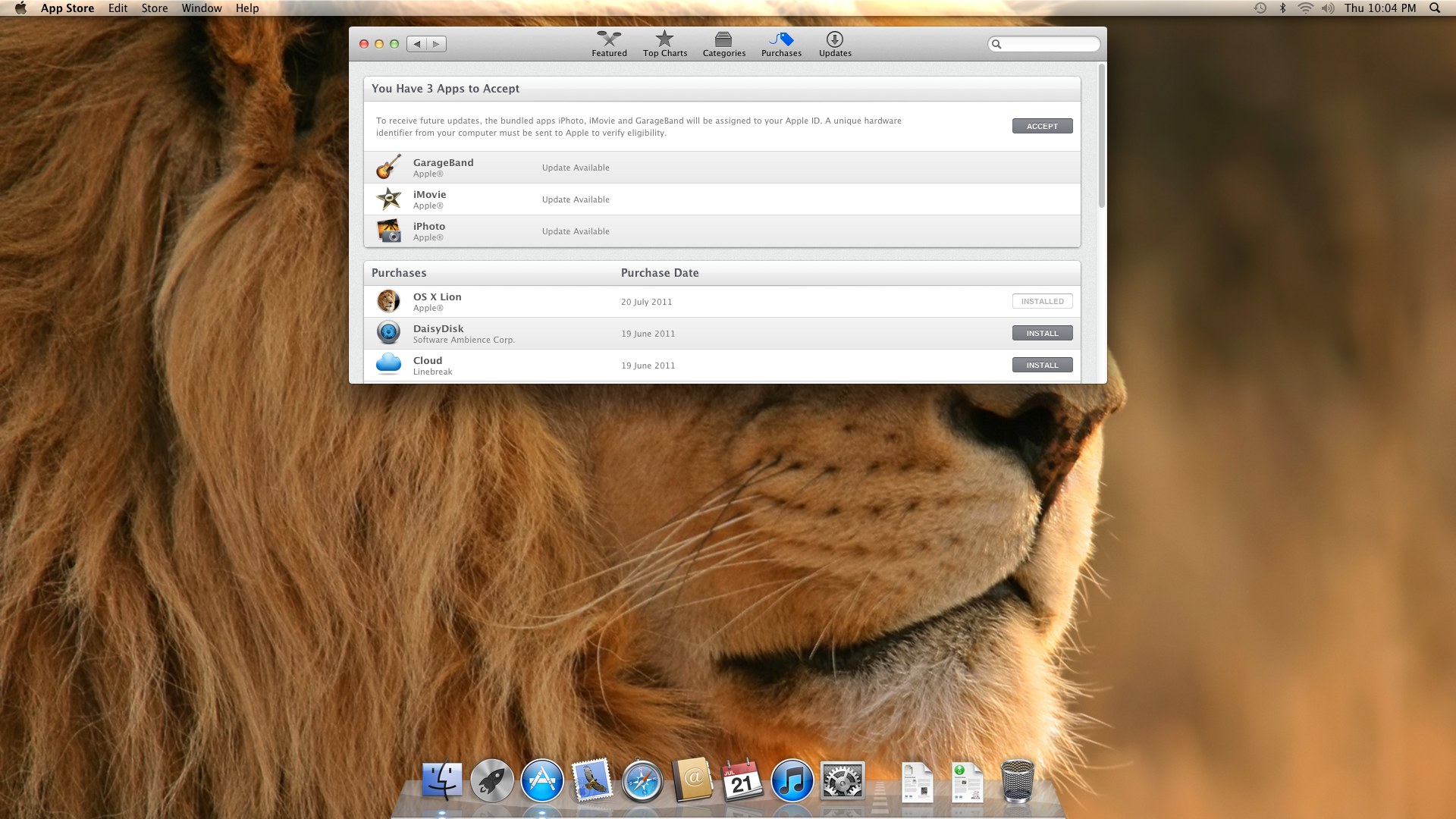The image size is (1456, 819).
Task: Click 'Update Available' for GarageBand
Action: pyautogui.click(x=576, y=168)
